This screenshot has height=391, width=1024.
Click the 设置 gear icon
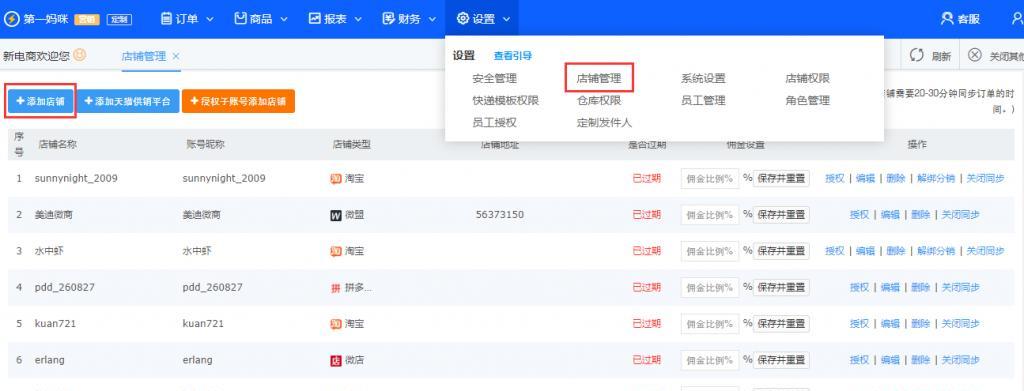pos(462,19)
